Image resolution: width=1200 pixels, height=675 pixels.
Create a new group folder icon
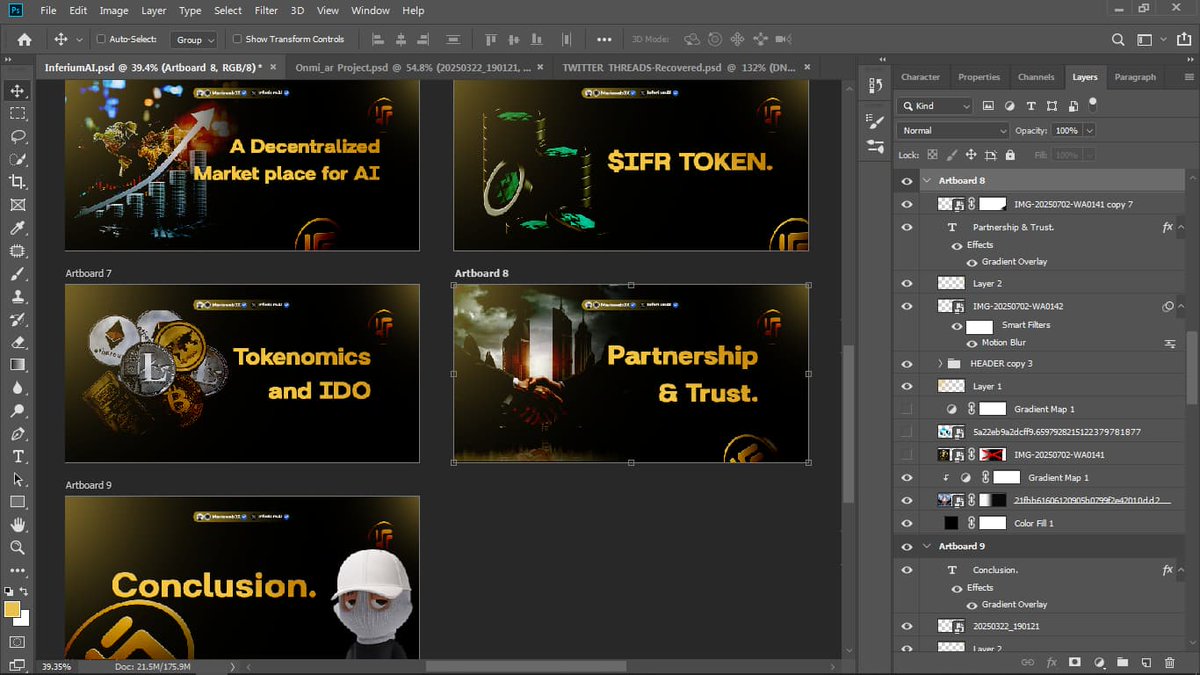click(x=1122, y=662)
